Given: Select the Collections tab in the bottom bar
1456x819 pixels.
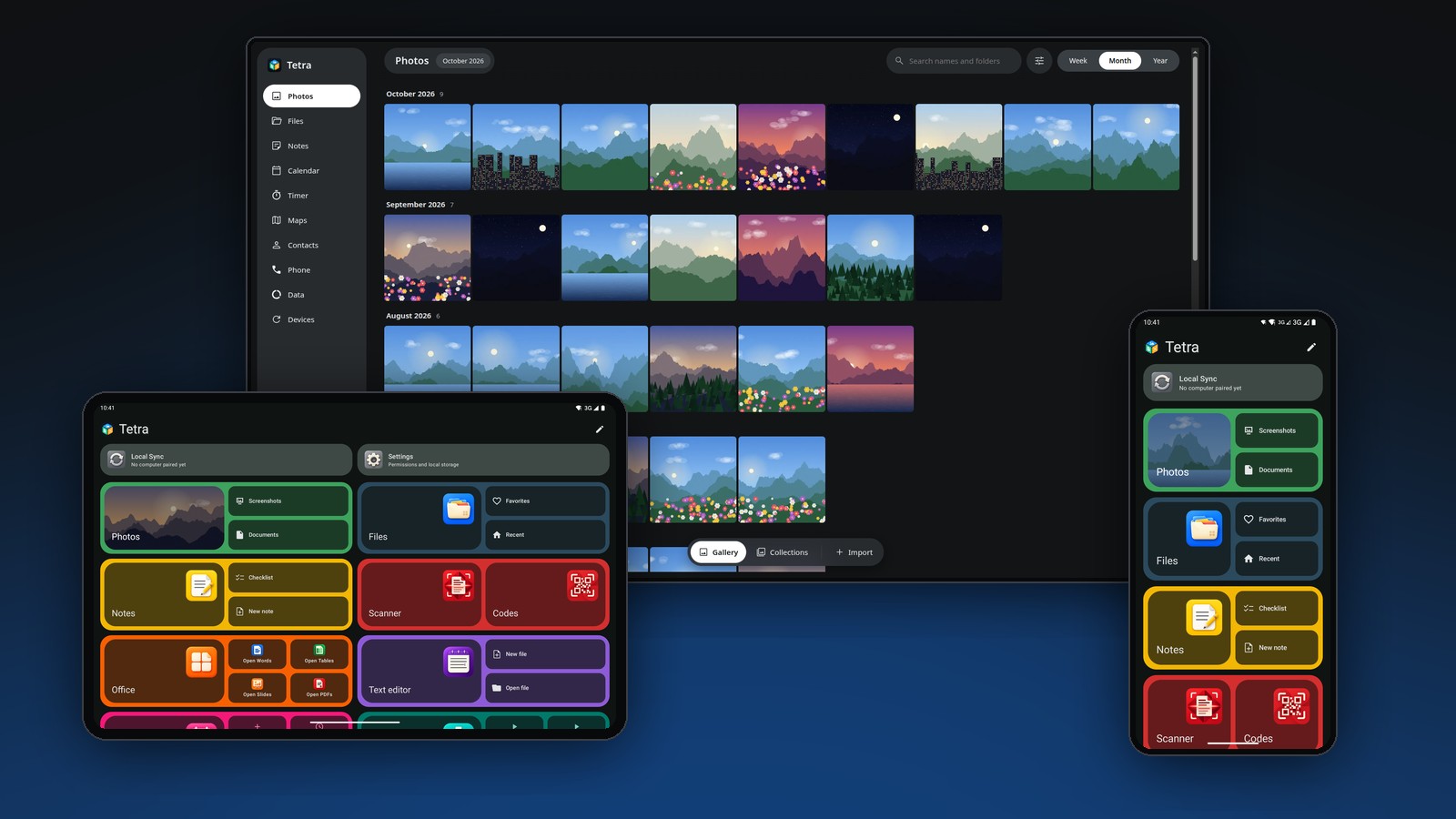Looking at the screenshot, I should (x=783, y=552).
